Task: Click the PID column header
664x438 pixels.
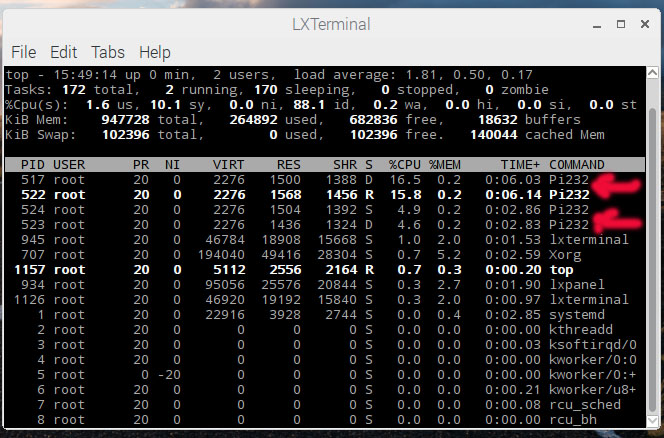Action: pos(33,164)
